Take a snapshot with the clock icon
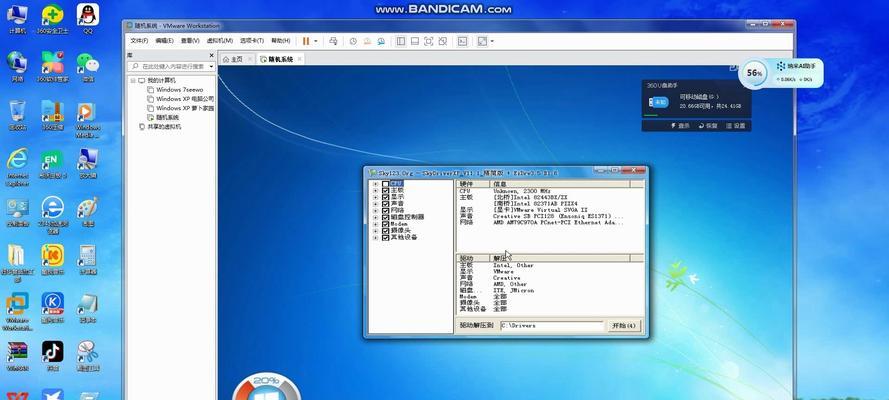889x400 pixels. point(353,41)
